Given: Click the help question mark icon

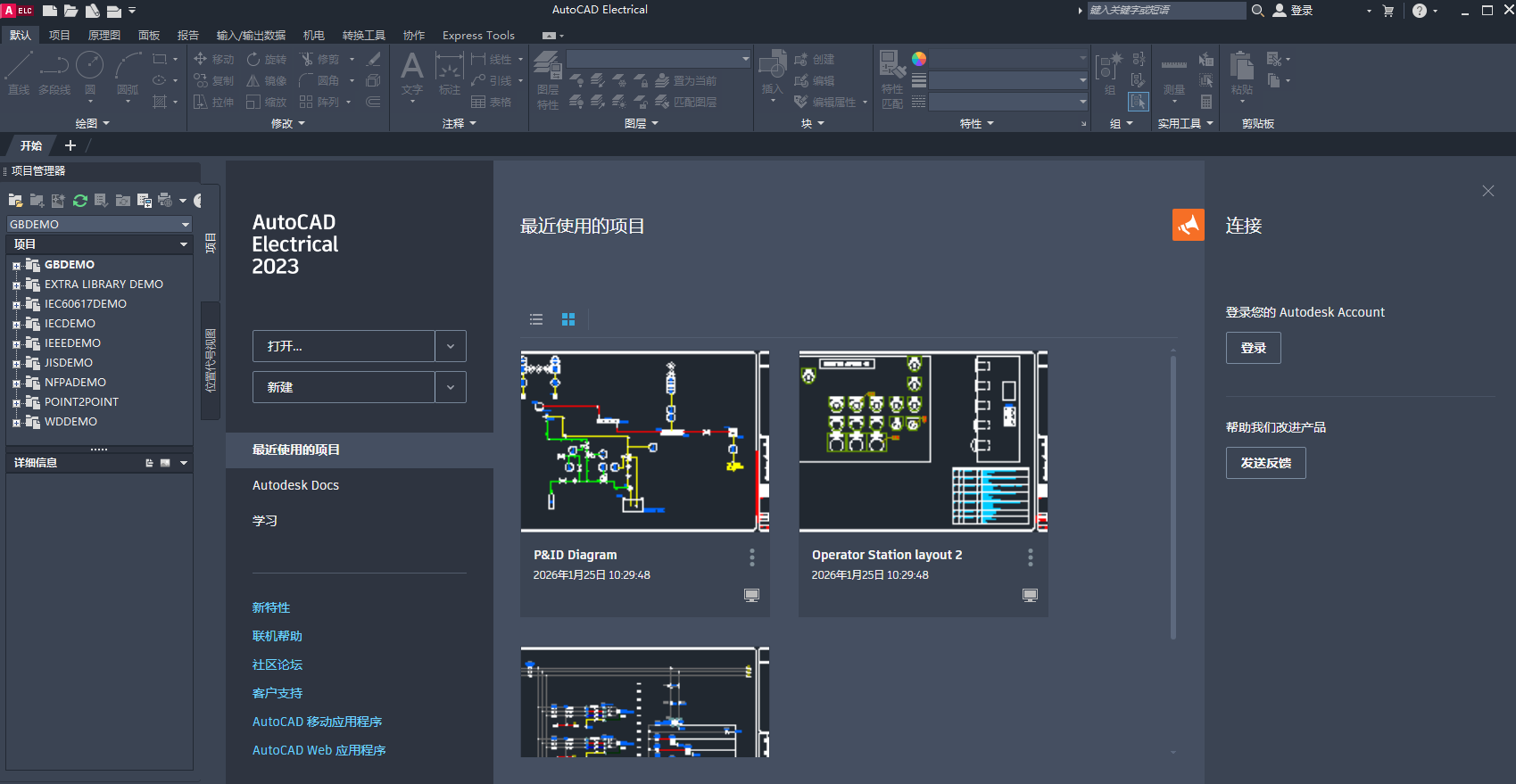Looking at the screenshot, I should pos(1419,11).
